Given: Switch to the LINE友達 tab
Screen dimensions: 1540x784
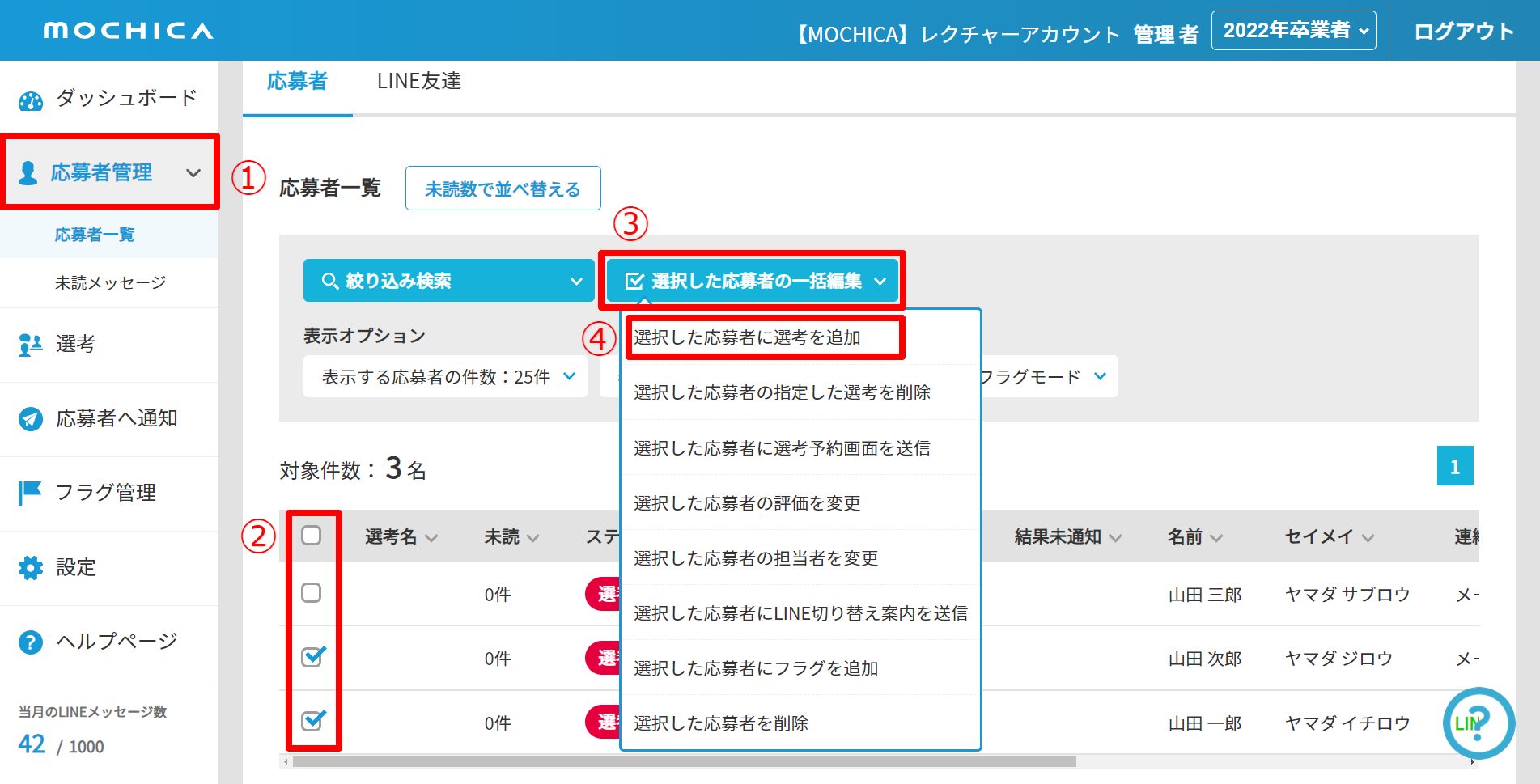Looking at the screenshot, I should click(x=418, y=82).
